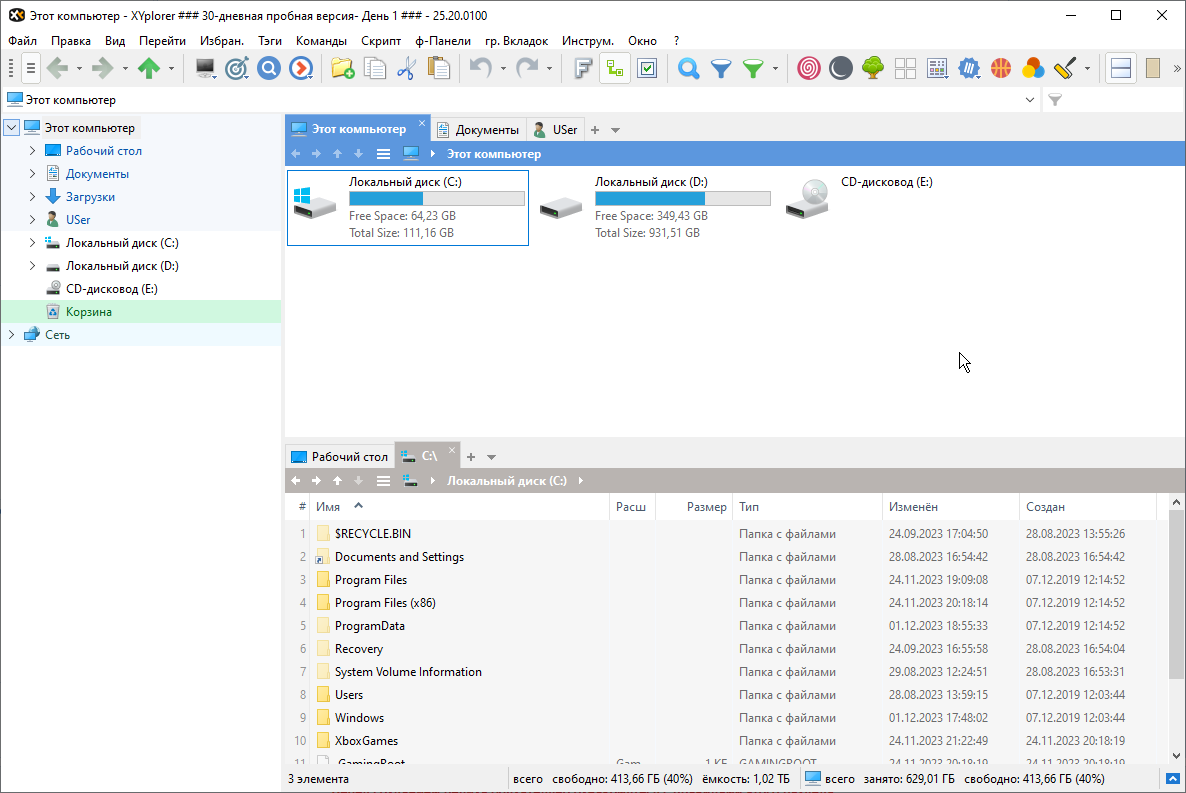Click the Локальный диск (D:) usage bar
Viewport: 1186px width, 793px height.
(x=682, y=198)
